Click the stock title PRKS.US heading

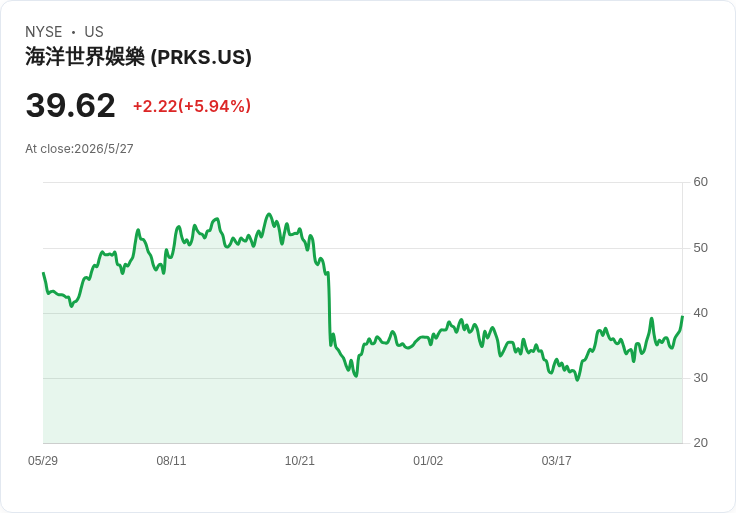(138, 57)
